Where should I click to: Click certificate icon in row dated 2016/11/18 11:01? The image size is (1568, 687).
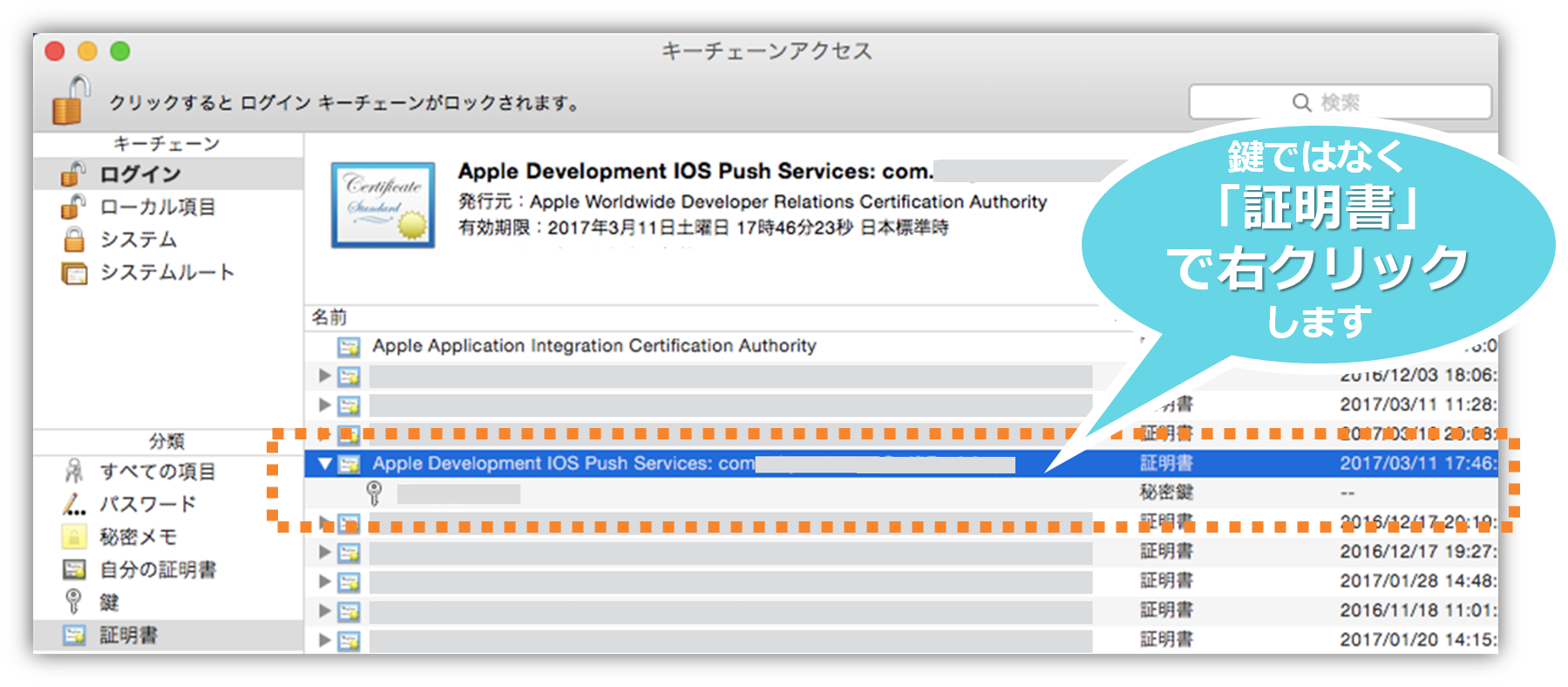349,611
